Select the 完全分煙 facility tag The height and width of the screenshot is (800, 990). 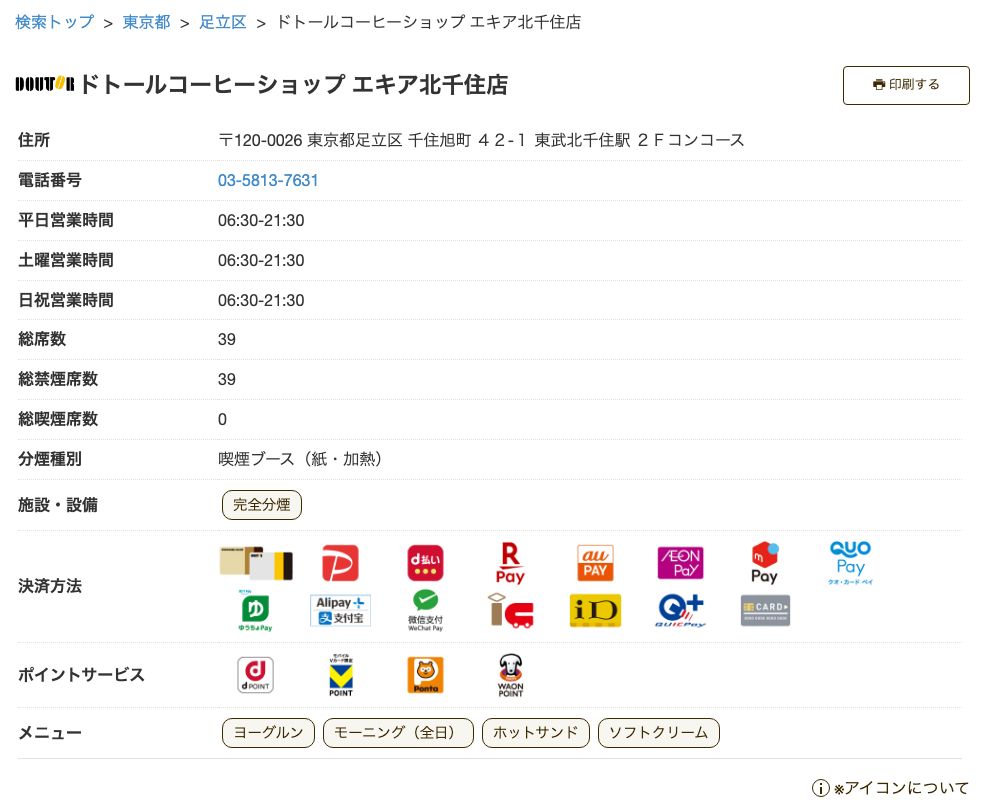pyautogui.click(x=261, y=504)
